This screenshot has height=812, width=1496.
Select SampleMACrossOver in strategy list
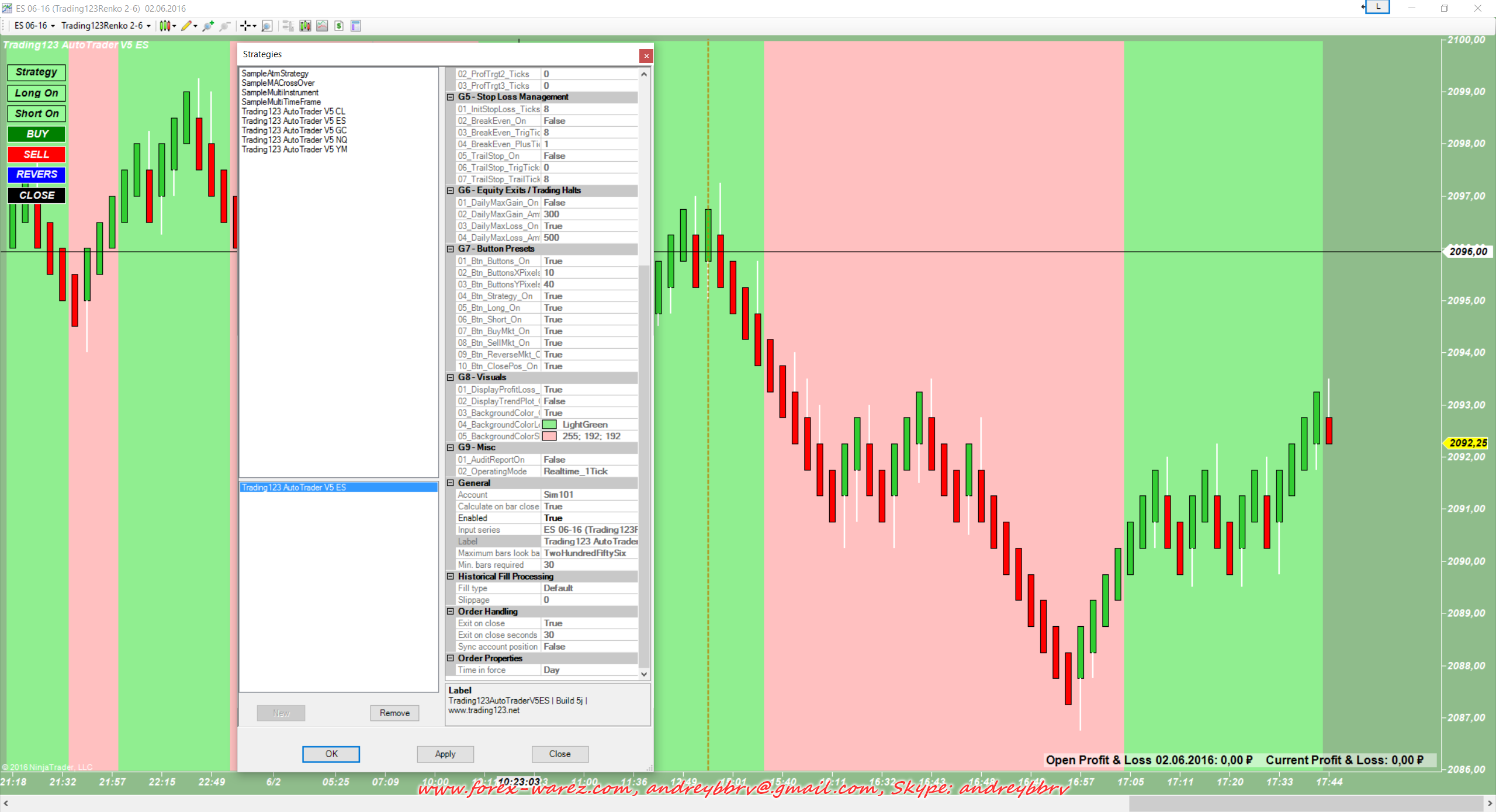click(x=278, y=83)
